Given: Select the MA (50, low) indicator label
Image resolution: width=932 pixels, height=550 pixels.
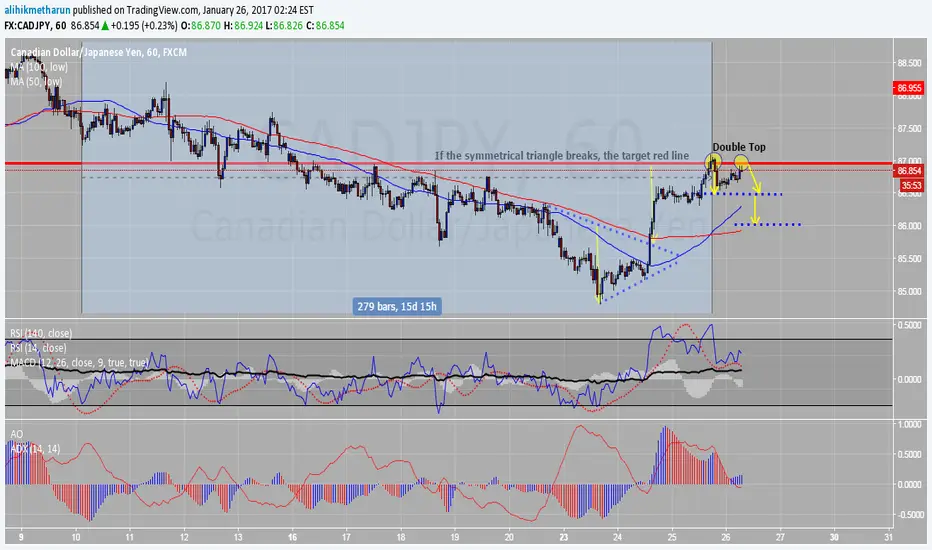Looking at the screenshot, I should [x=36, y=81].
